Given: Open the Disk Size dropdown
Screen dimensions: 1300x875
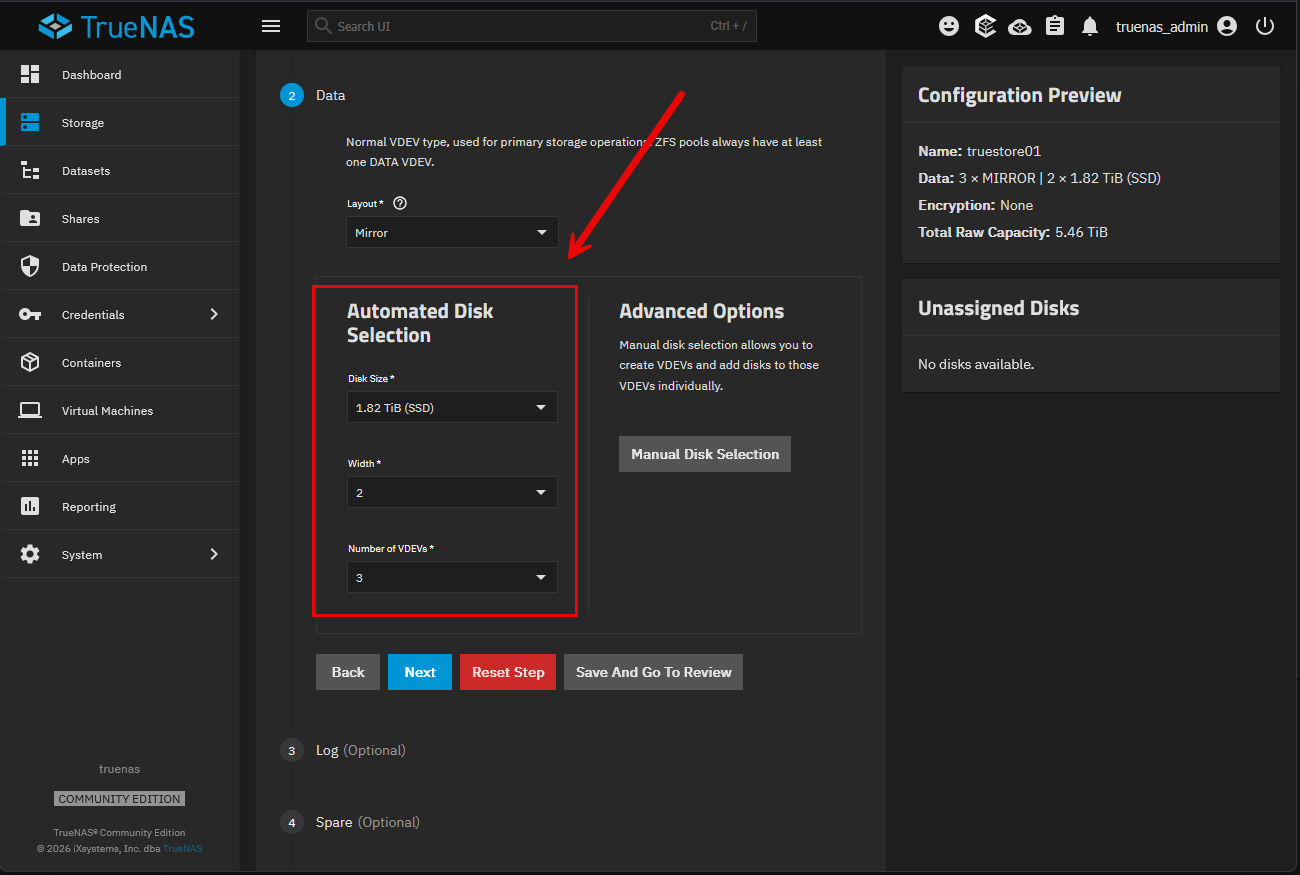Looking at the screenshot, I should [452, 407].
